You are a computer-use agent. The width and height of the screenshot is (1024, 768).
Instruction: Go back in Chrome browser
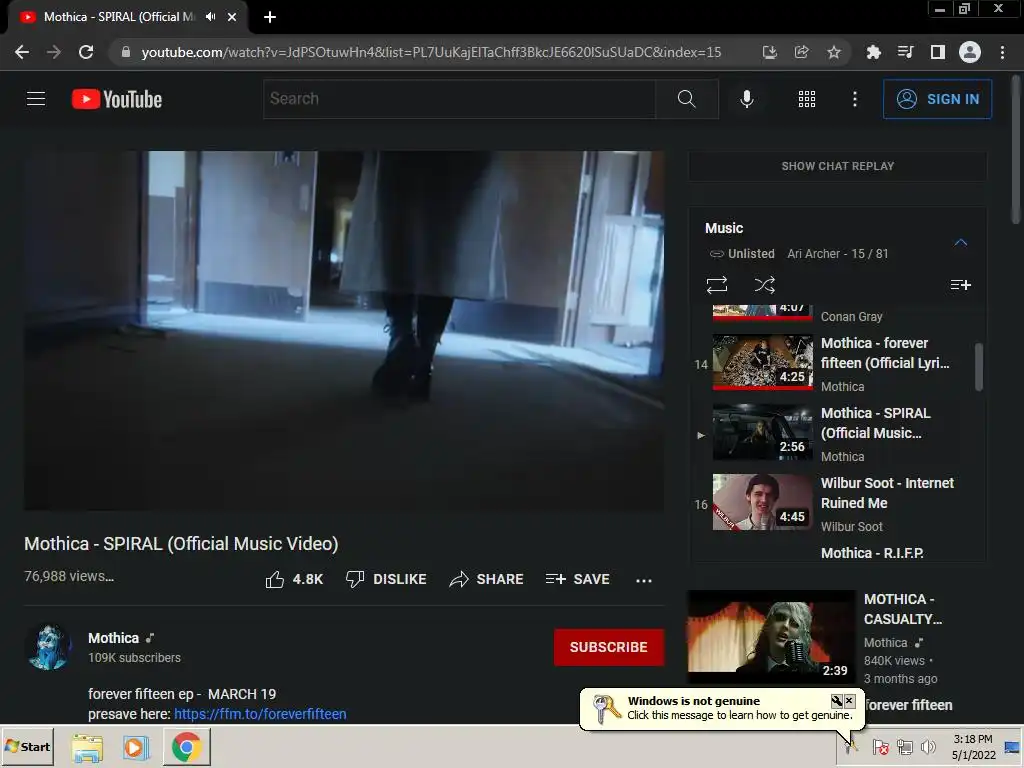pyautogui.click(x=22, y=52)
